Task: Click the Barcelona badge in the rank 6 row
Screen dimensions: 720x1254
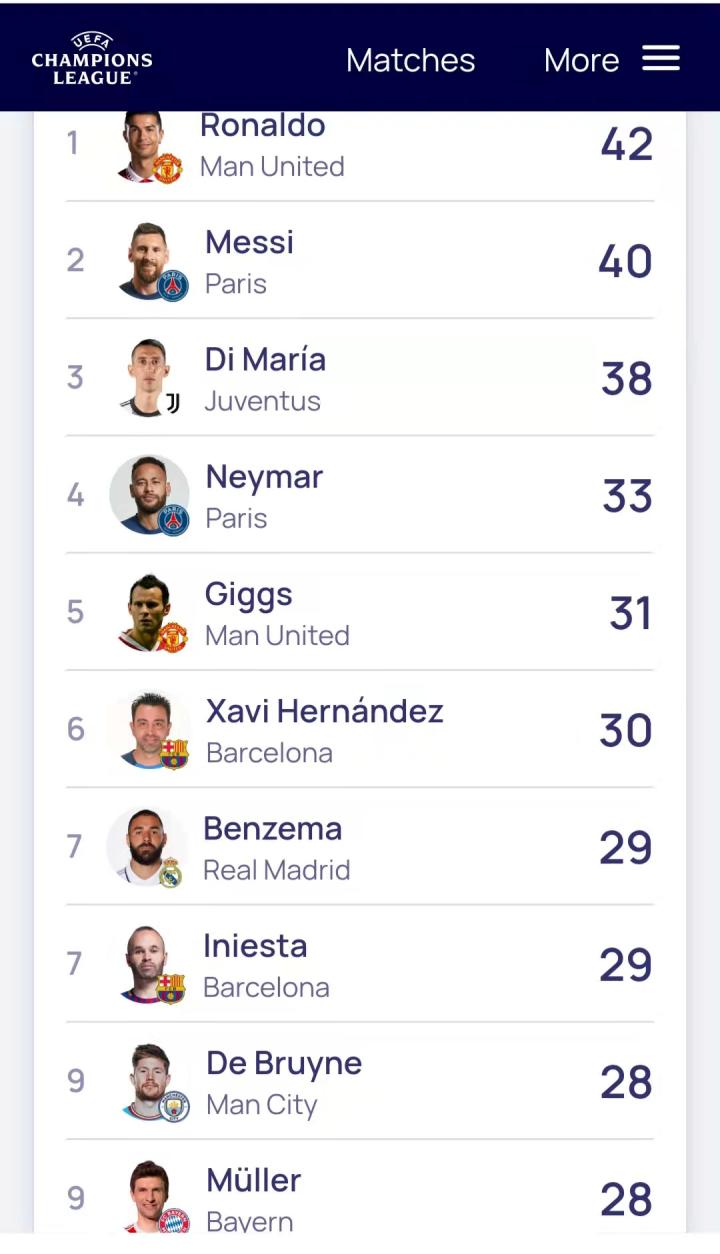Action: click(174, 754)
